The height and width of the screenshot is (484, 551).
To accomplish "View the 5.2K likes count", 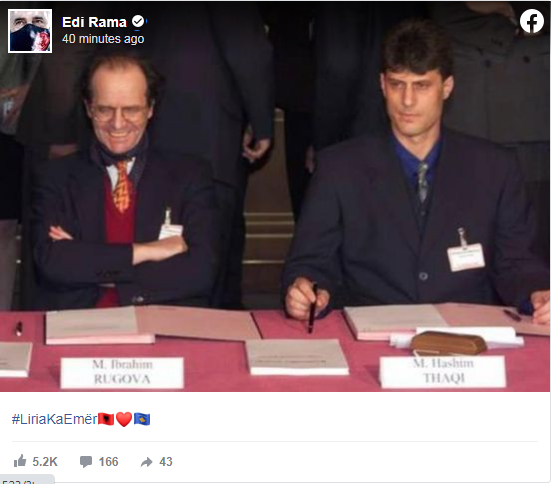I will [45, 462].
